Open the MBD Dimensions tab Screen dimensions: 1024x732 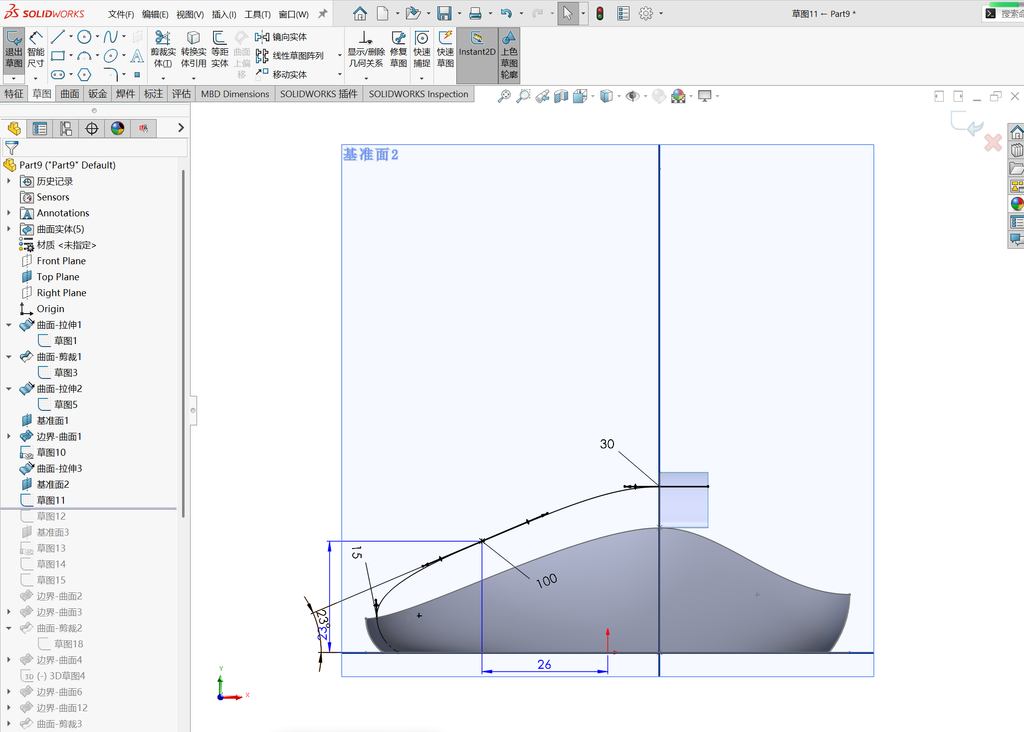(235, 93)
